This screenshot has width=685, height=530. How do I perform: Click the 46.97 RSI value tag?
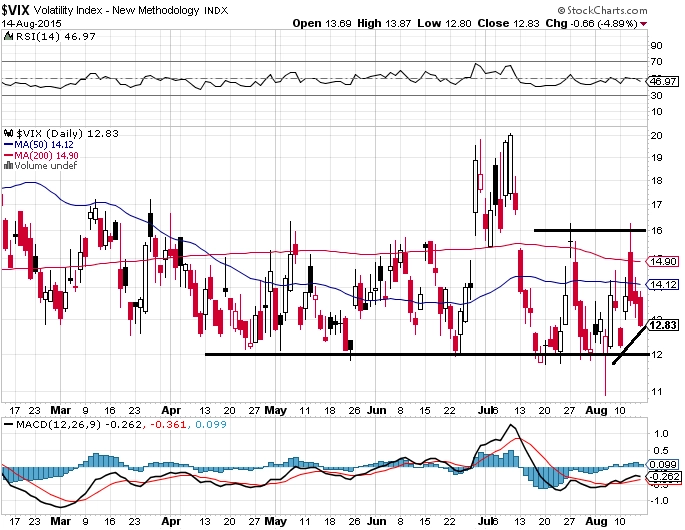(x=663, y=81)
